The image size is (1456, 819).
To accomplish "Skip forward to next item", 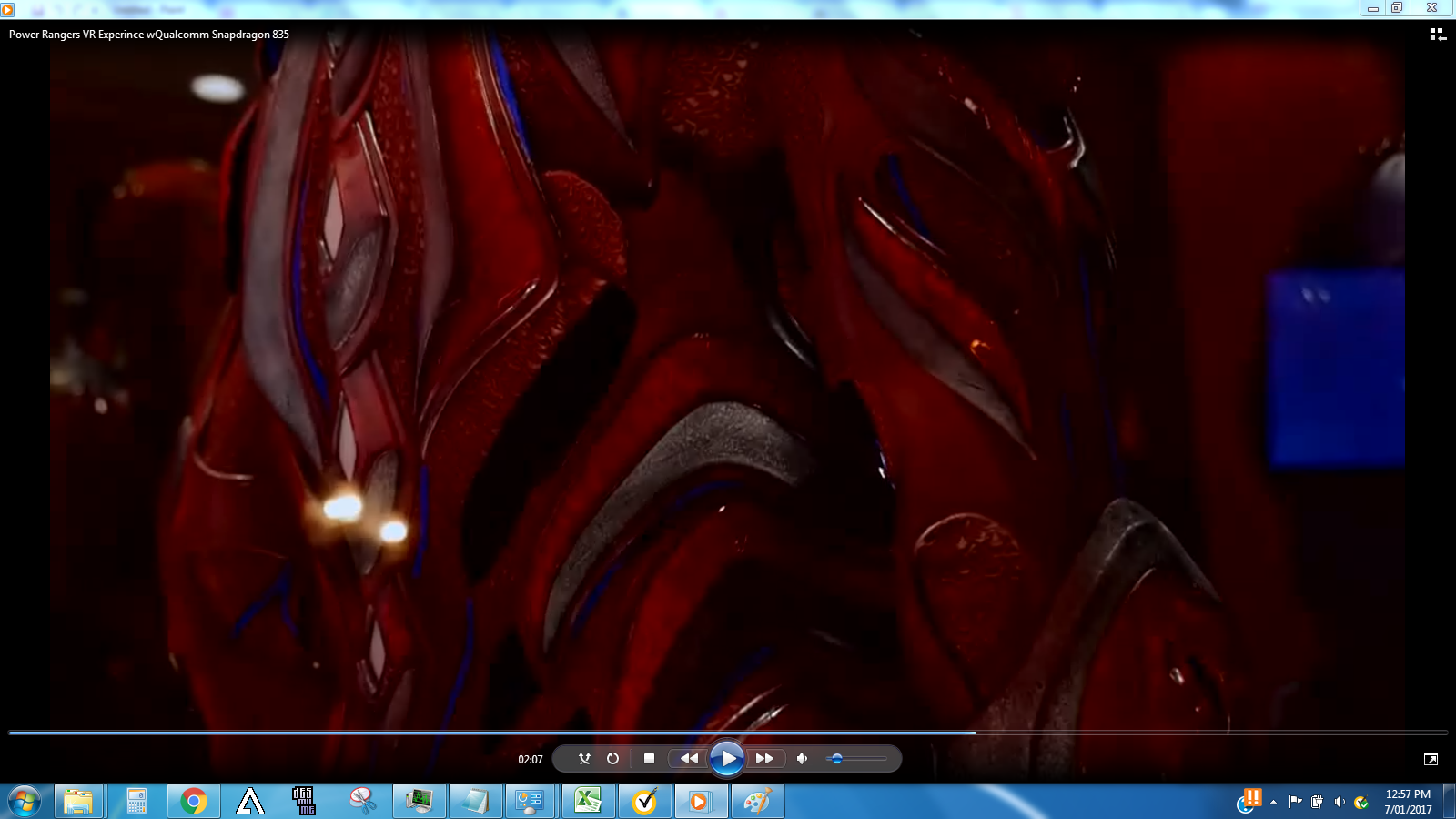I will 764,758.
